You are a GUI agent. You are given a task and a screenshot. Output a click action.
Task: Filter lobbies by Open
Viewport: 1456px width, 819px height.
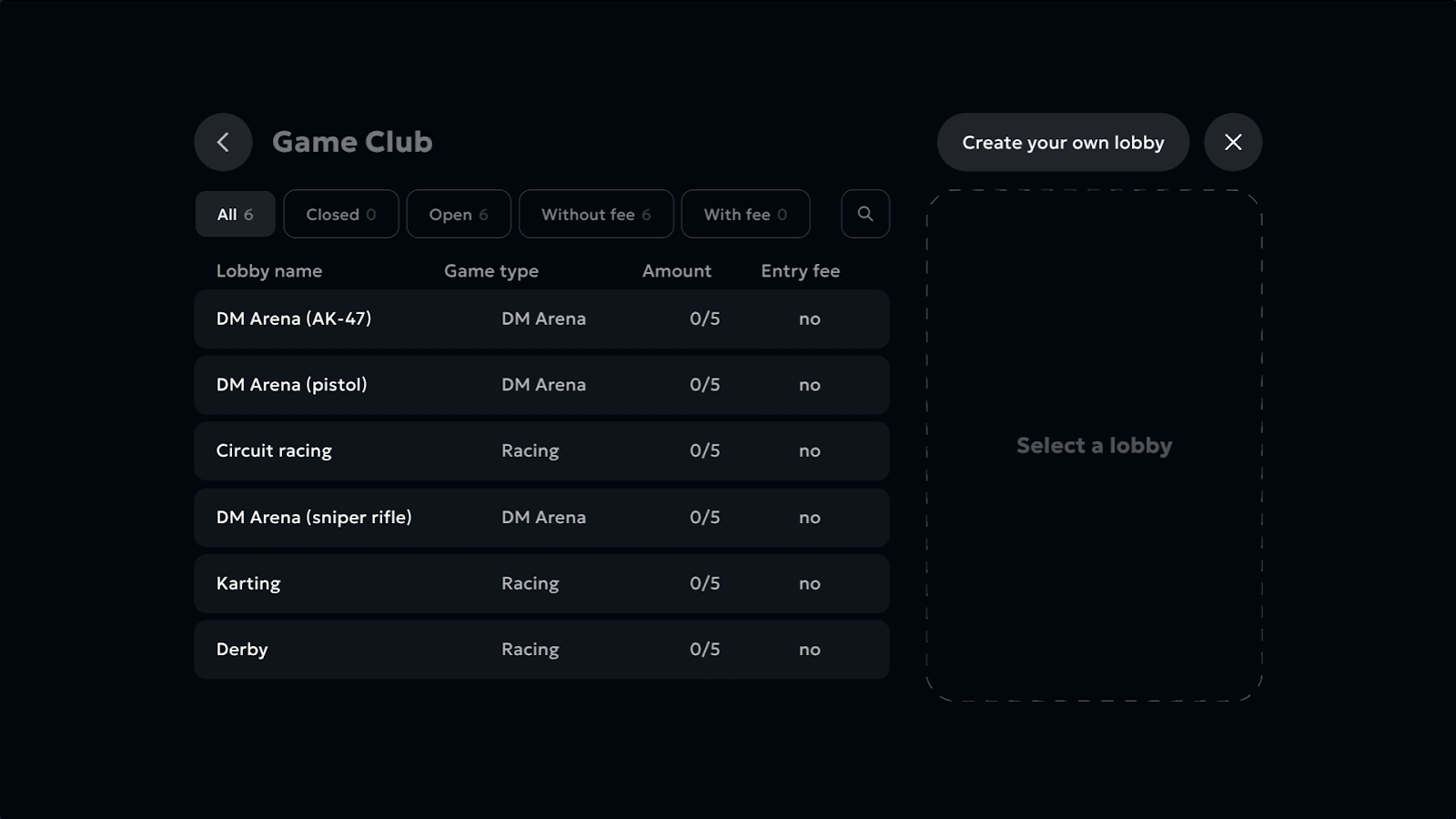(x=459, y=214)
